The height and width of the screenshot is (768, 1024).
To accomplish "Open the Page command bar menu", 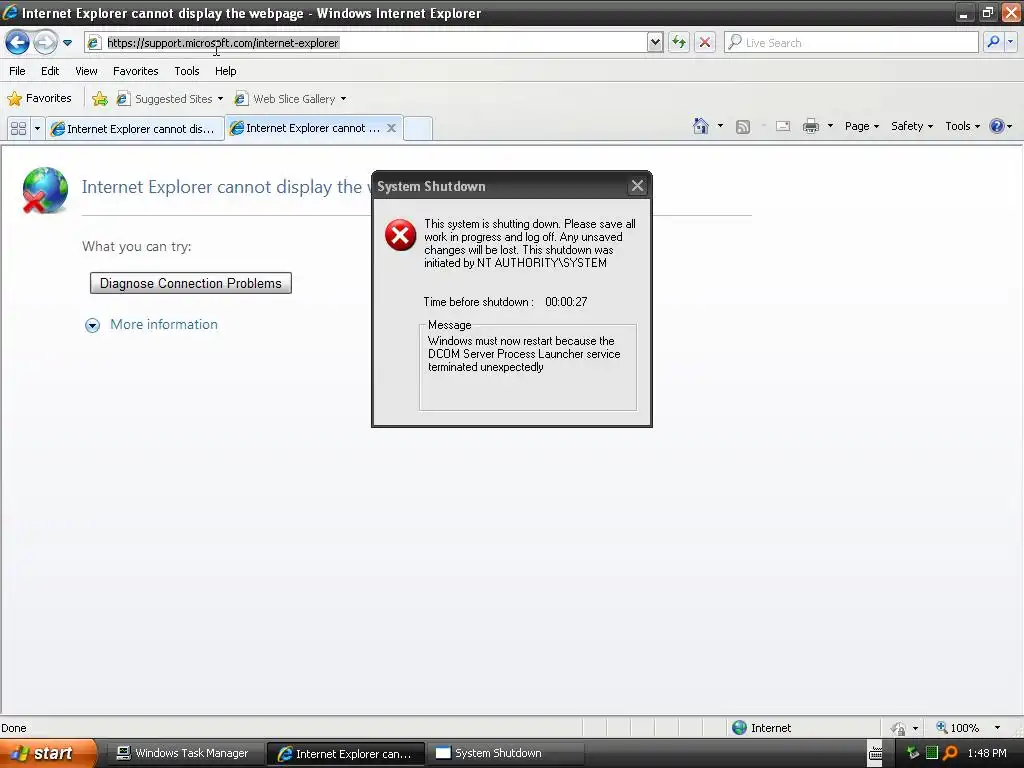I will 861,126.
